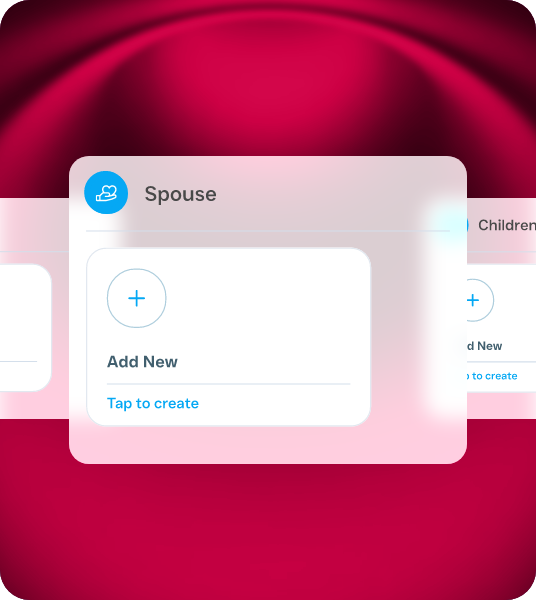Click the partial blue icon beside Children
This screenshot has width=536, height=600.
(468, 225)
